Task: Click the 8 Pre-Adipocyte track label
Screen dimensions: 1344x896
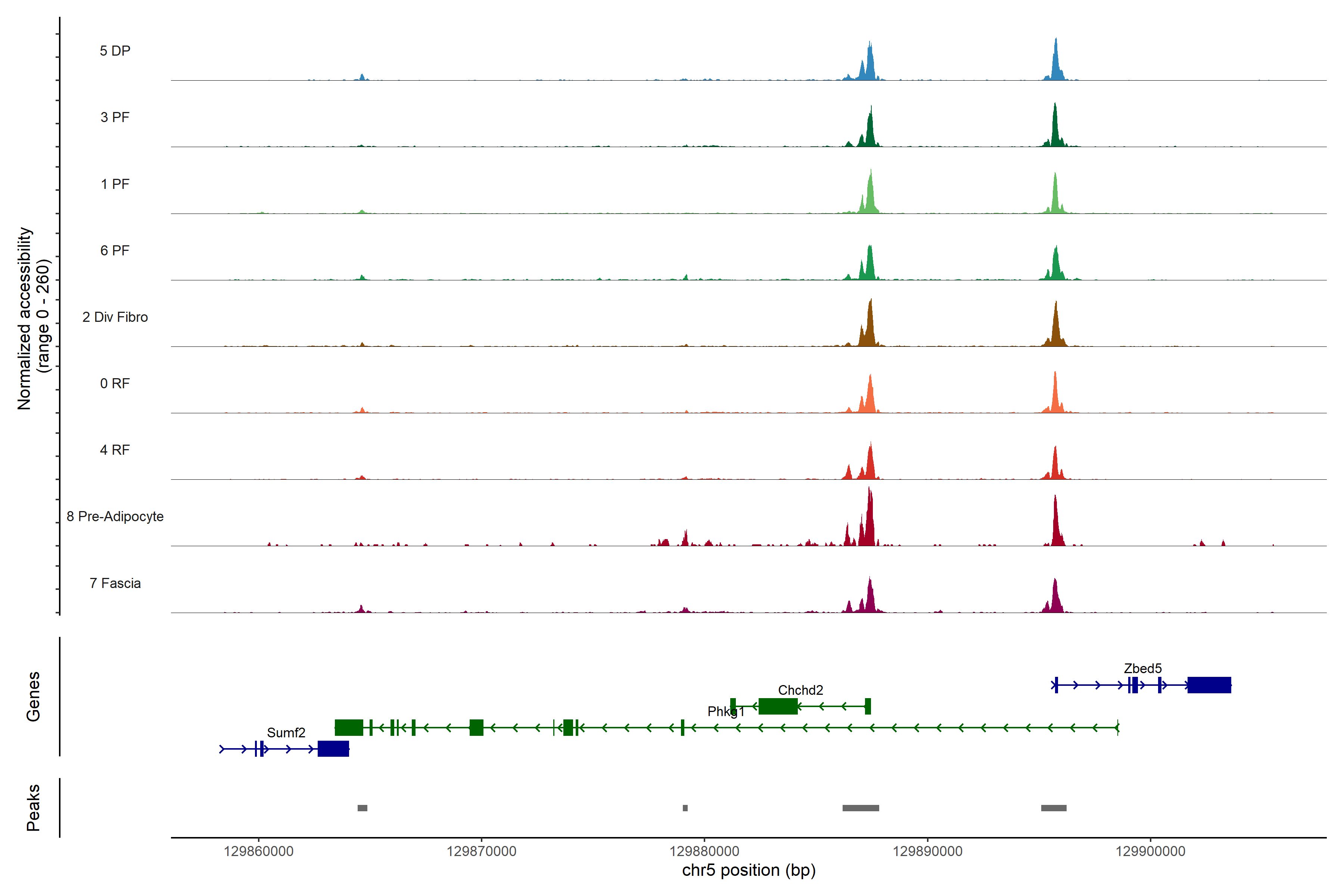Action: (x=115, y=517)
